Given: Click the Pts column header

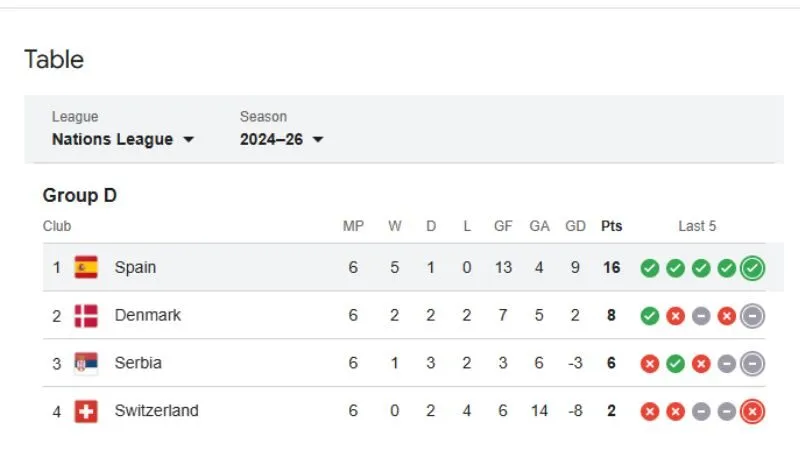Looking at the screenshot, I should pyautogui.click(x=611, y=226).
